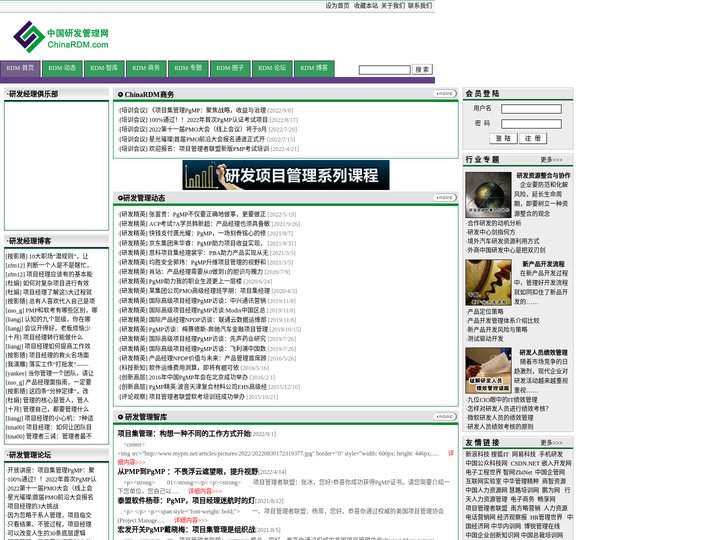Open 项目集管理PgMP：聚焦战略 training item

click(206, 110)
